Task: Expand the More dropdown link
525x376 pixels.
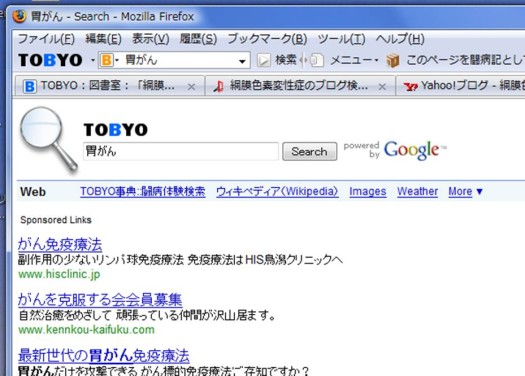Action: point(465,191)
